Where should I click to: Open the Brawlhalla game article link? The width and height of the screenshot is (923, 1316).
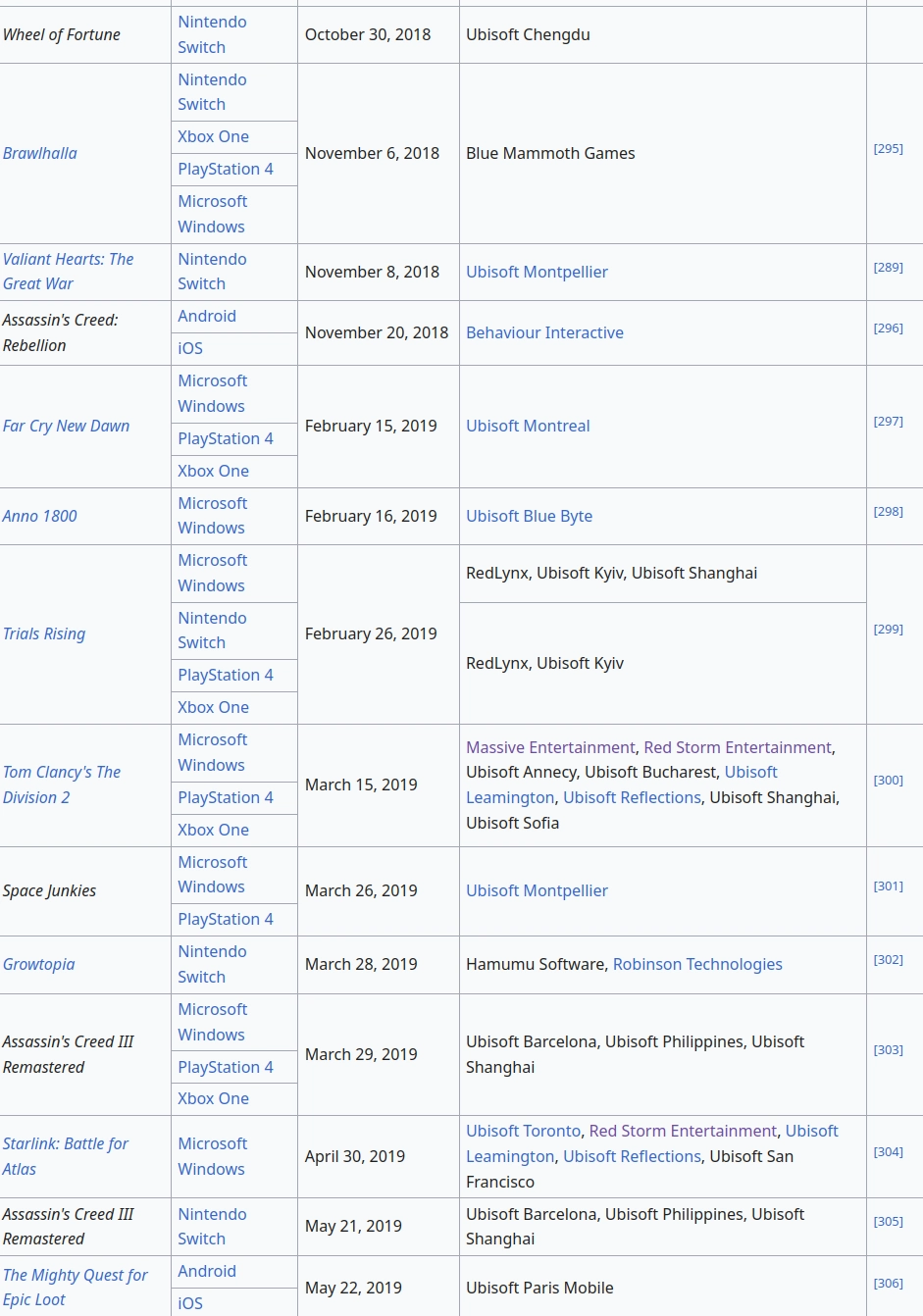40,153
